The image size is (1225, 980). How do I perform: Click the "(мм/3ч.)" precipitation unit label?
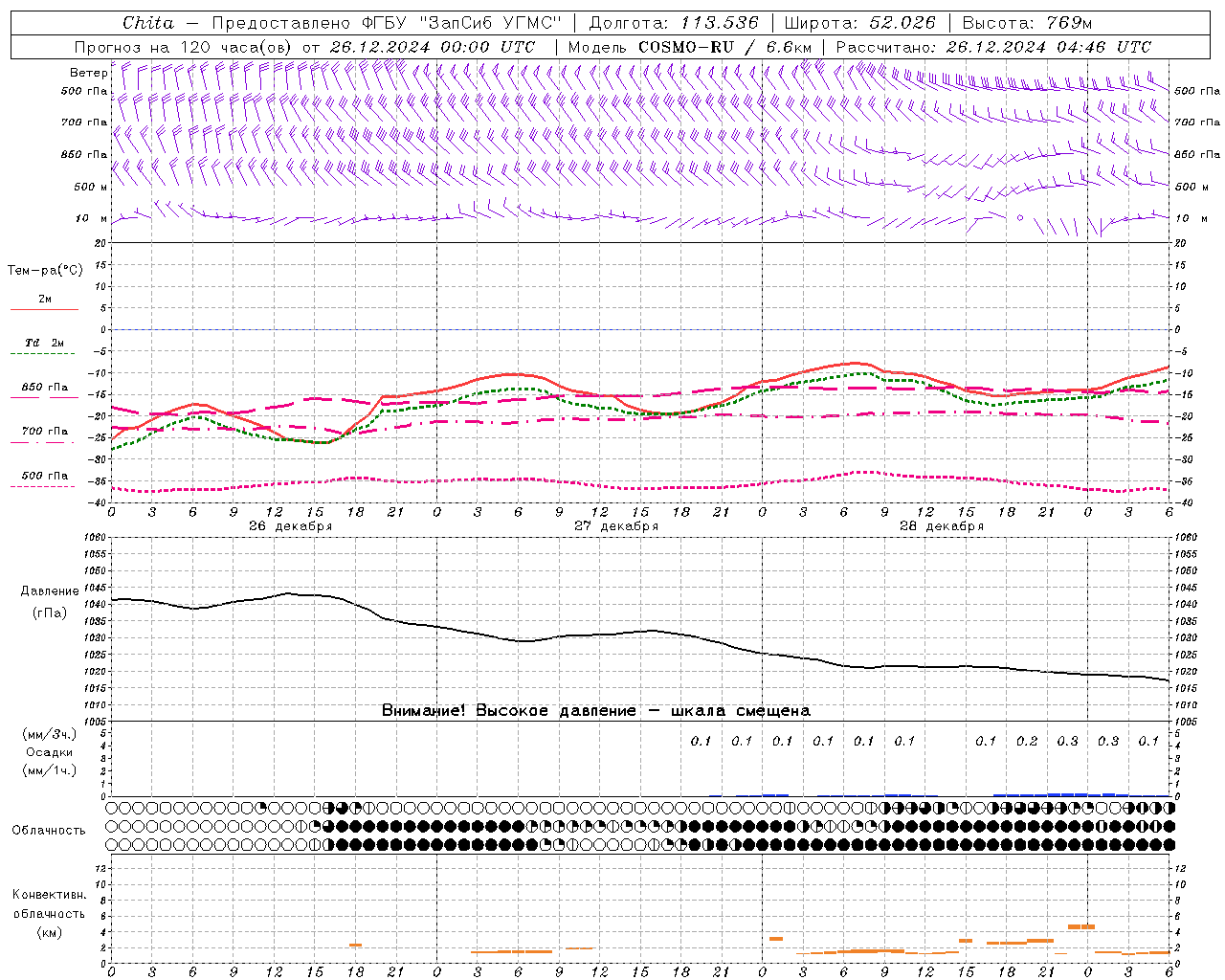(x=50, y=734)
